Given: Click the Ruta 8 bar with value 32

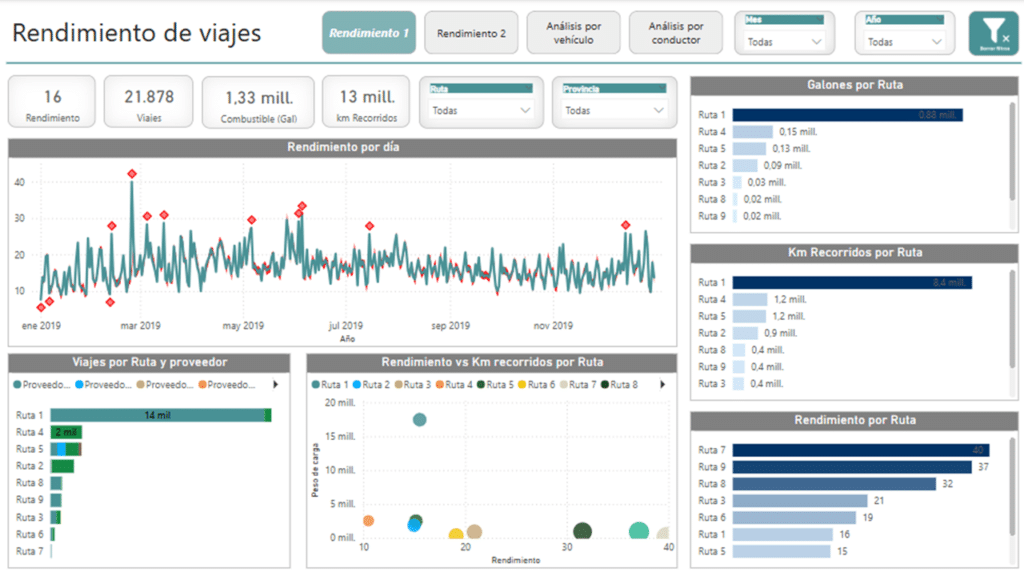Looking at the screenshot, I should click(x=834, y=484).
